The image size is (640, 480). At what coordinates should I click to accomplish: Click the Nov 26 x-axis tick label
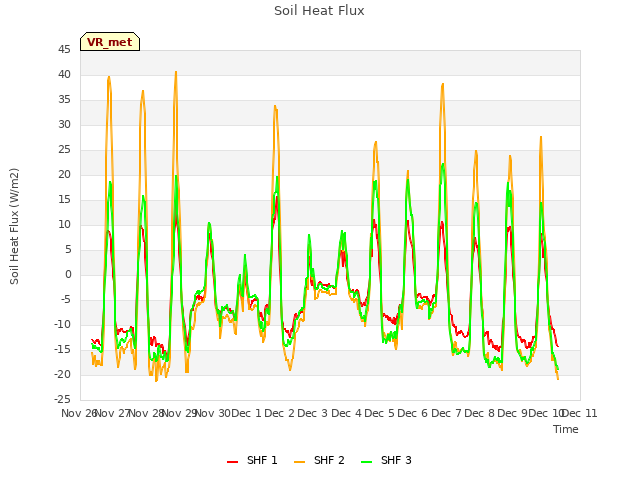tap(79, 413)
